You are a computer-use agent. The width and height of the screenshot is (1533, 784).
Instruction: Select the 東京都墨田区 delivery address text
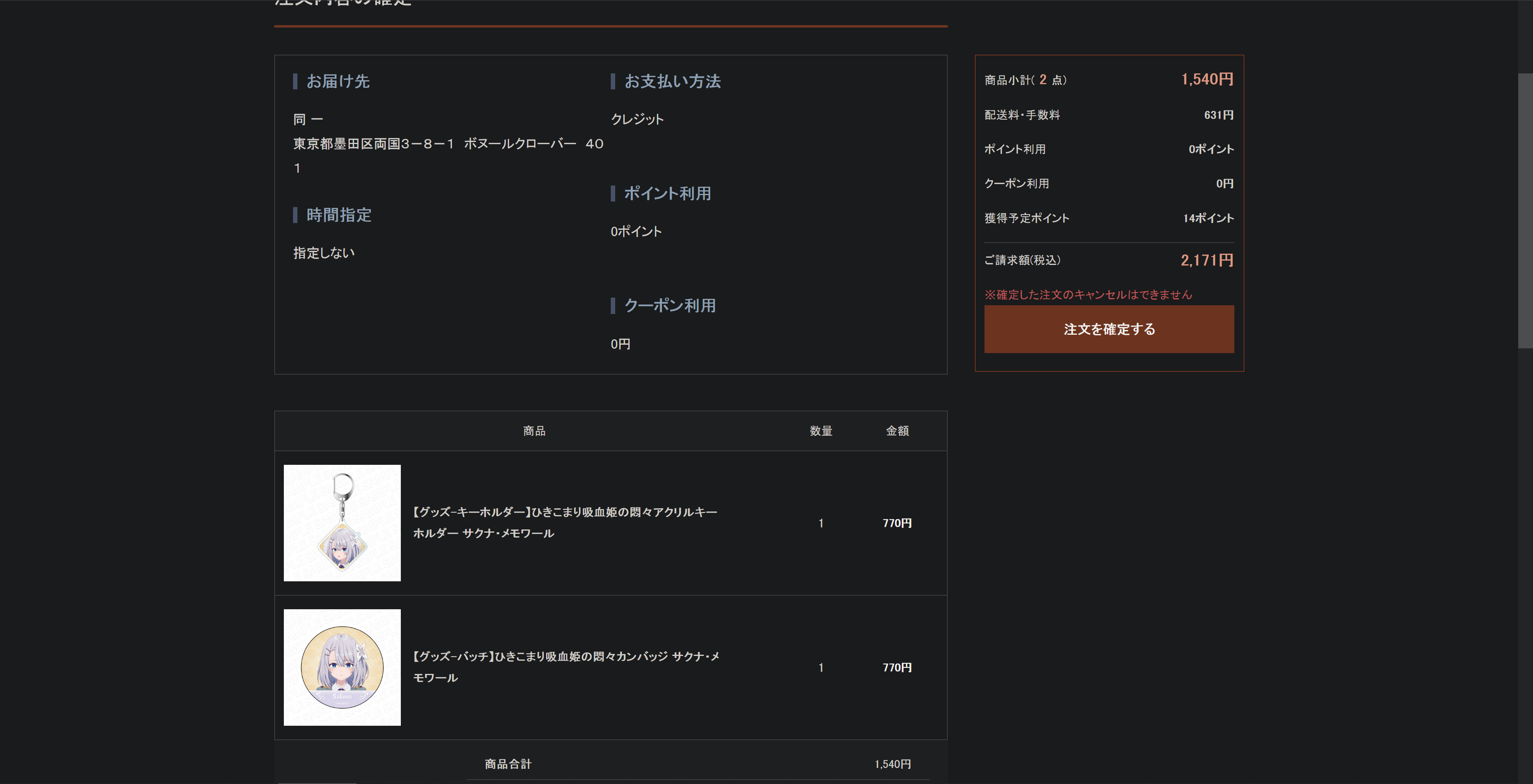pyautogui.click(x=448, y=144)
